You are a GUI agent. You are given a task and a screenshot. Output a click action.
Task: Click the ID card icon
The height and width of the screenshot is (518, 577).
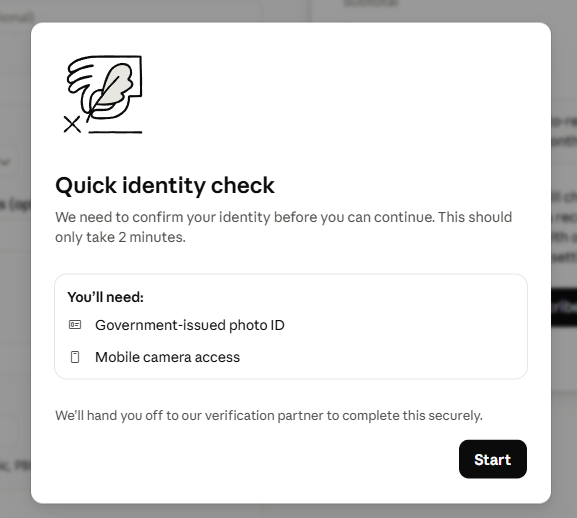[75, 324]
